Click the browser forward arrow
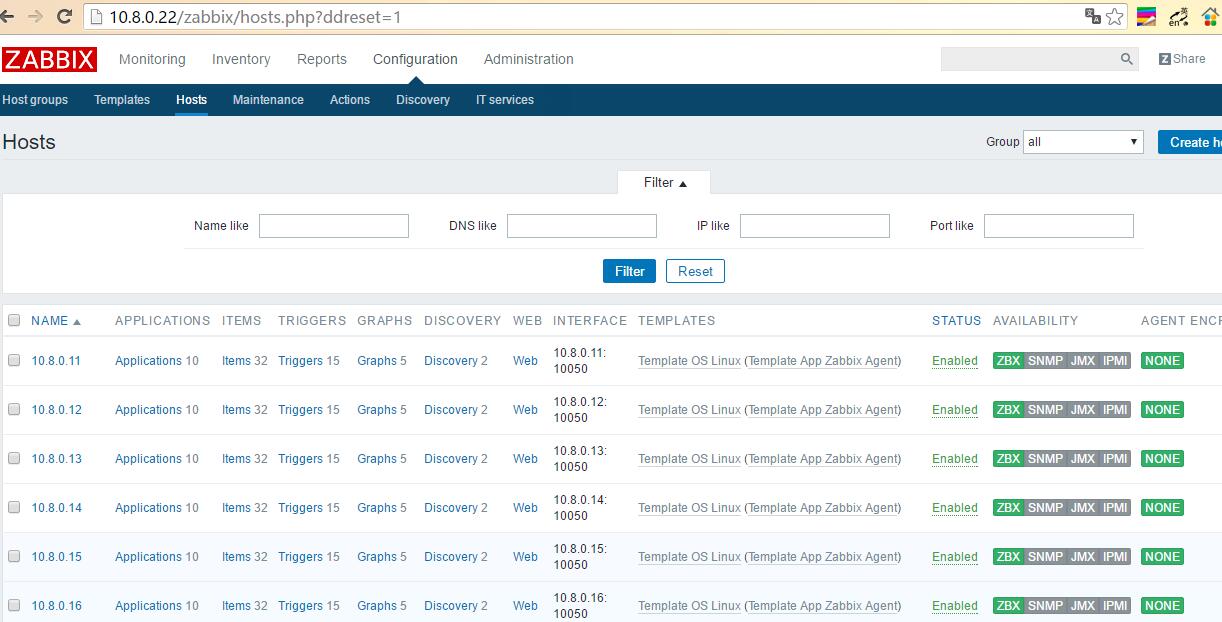 [37, 16]
